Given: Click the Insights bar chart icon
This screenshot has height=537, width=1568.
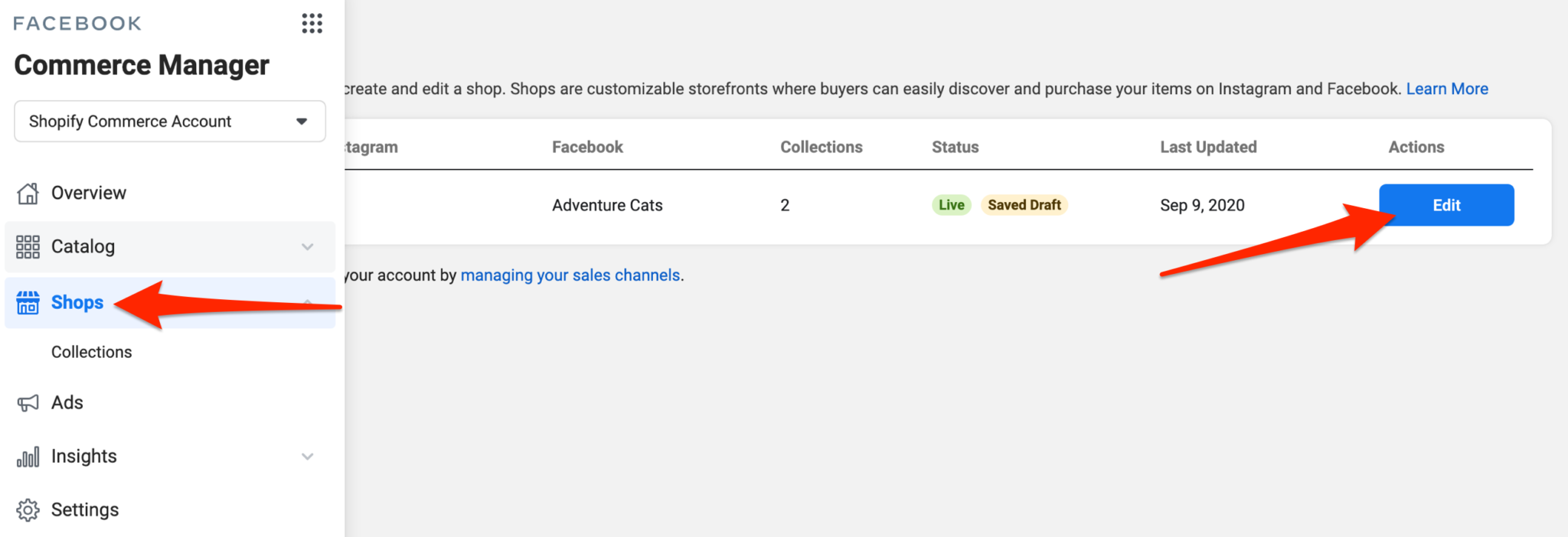Looking at the screenshot, I should [x=28, y=457].
